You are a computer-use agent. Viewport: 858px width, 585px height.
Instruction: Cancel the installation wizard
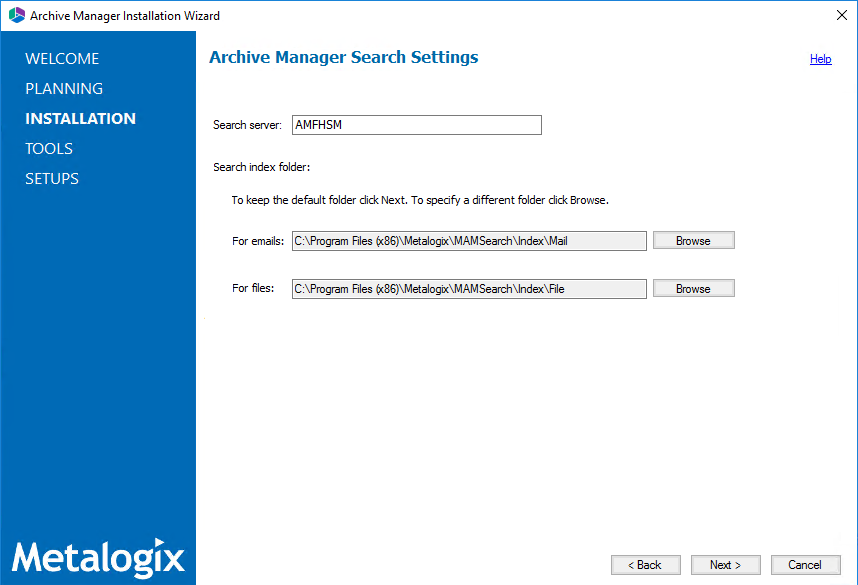805,565
